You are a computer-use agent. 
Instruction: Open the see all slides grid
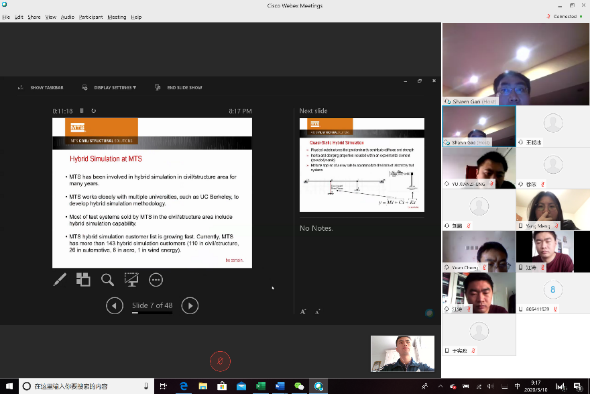(83, 280)
